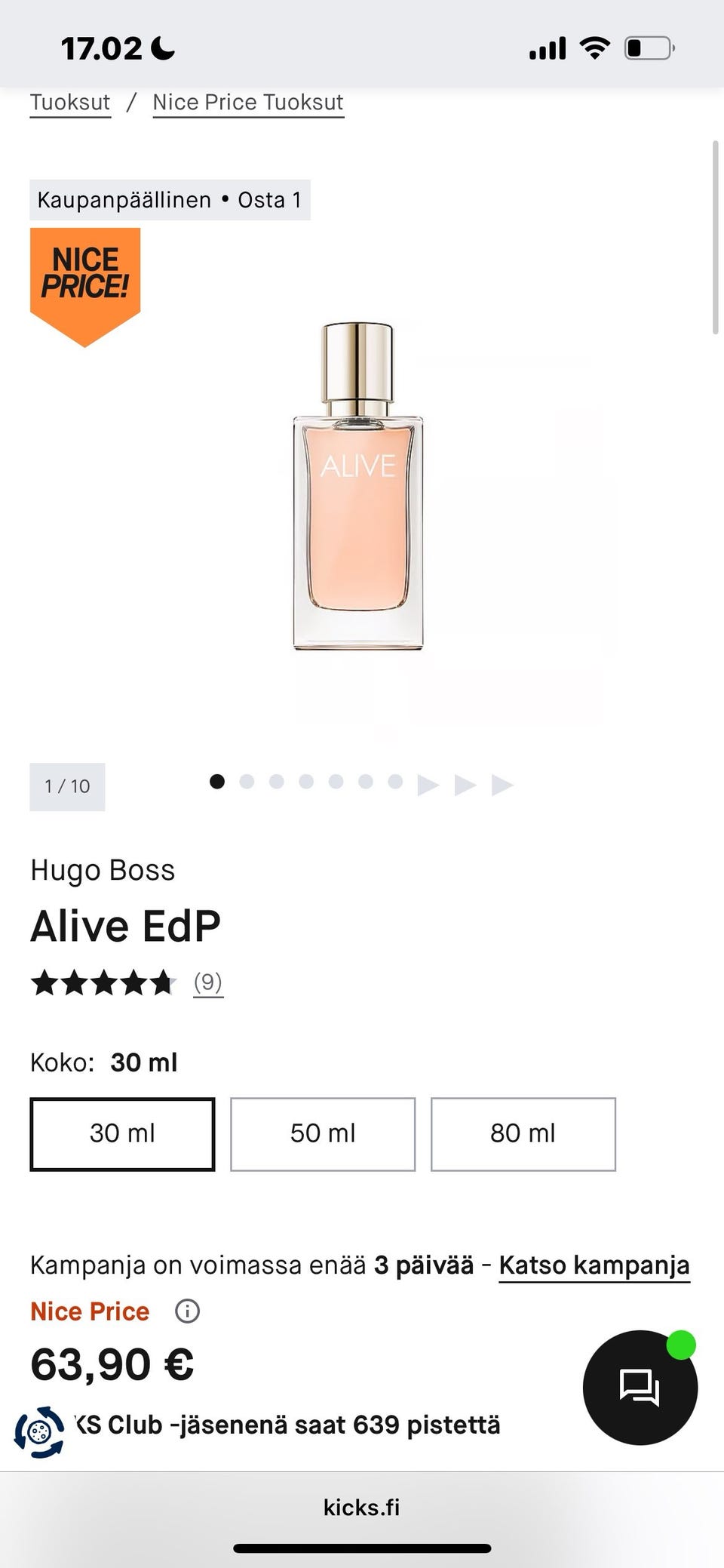This screenshot has height=1568, width=724.
Task: Click the Nice Price info icon
Action: (x=187, y=1311)
